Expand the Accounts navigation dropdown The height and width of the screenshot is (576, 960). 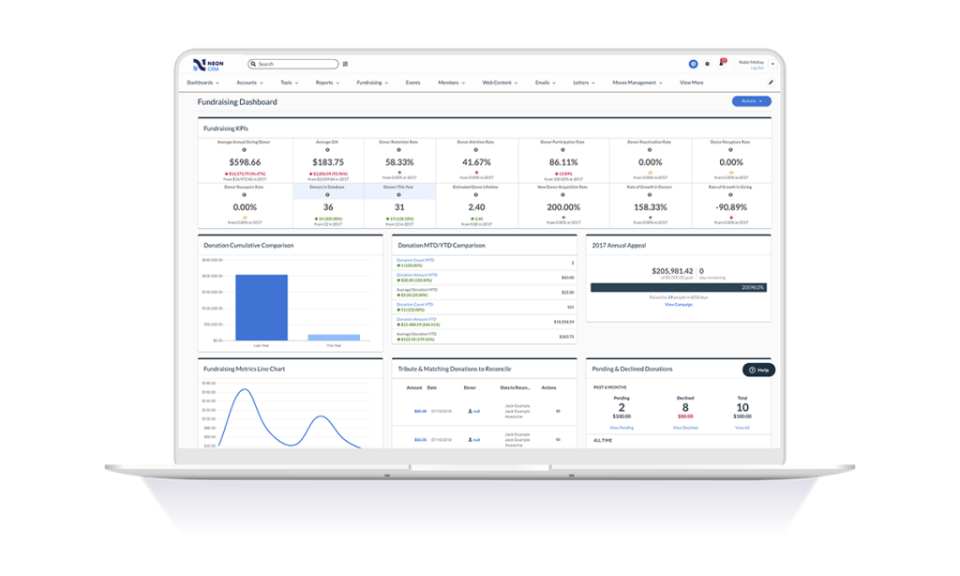point(248,81)
